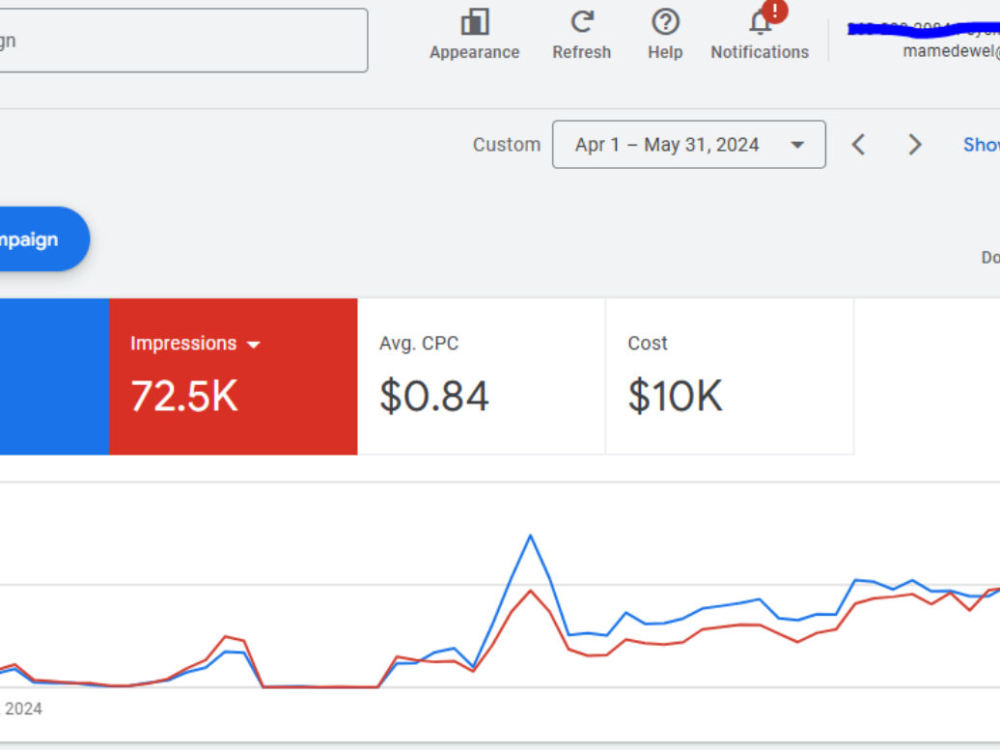Select the Cost scorecard

point(730,376)
